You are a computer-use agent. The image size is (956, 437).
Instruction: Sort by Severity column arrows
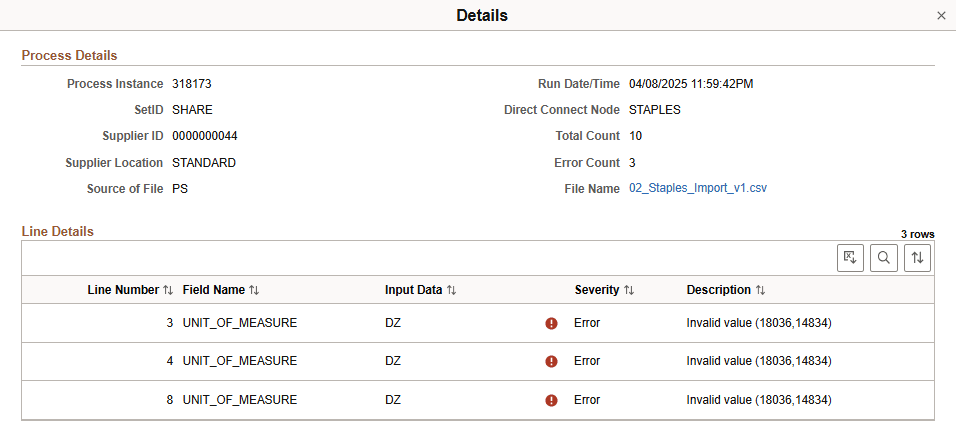[x=629, y=290]
